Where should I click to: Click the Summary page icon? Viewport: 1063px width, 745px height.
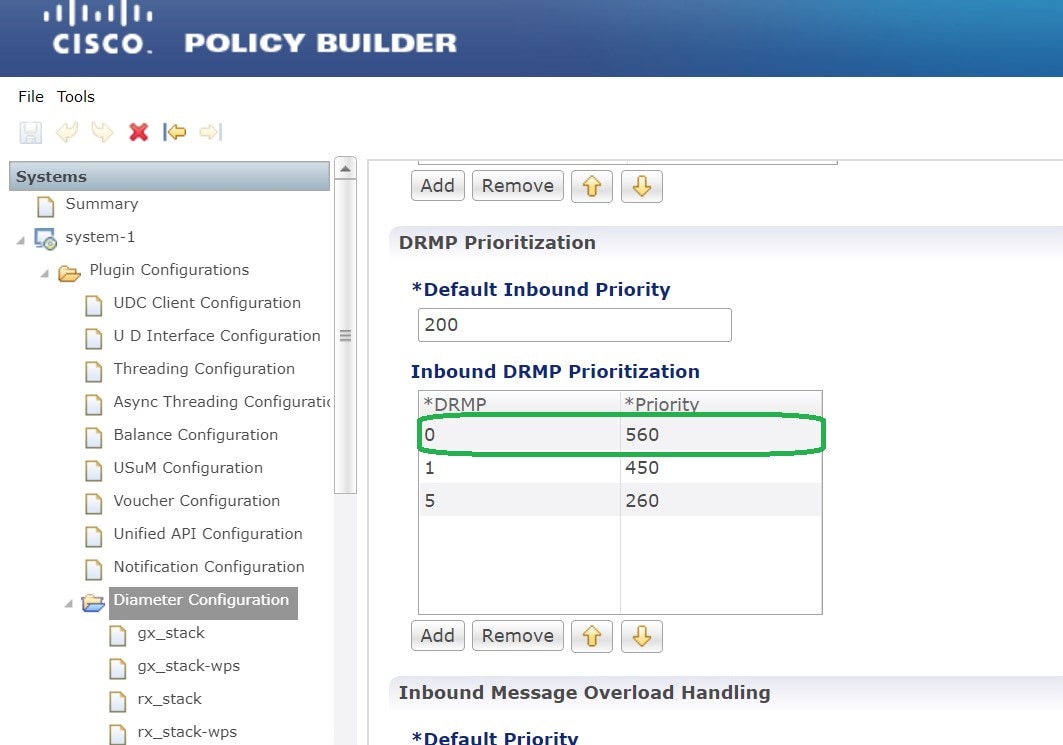[x=45, y=206]
